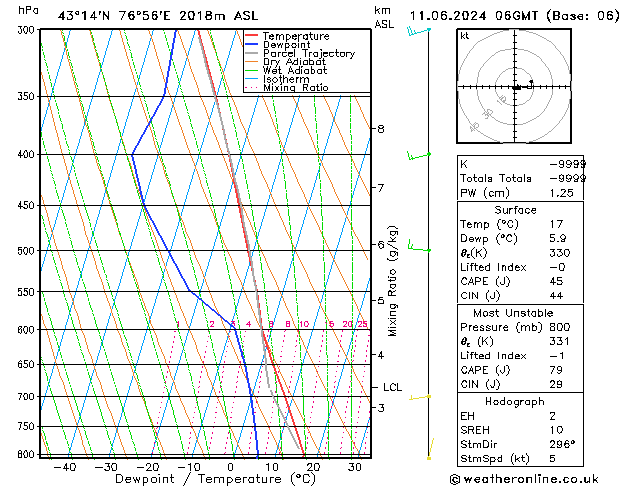Click the Most Unstable section heading
Screen dimensions: 629x486
[513, 313]
